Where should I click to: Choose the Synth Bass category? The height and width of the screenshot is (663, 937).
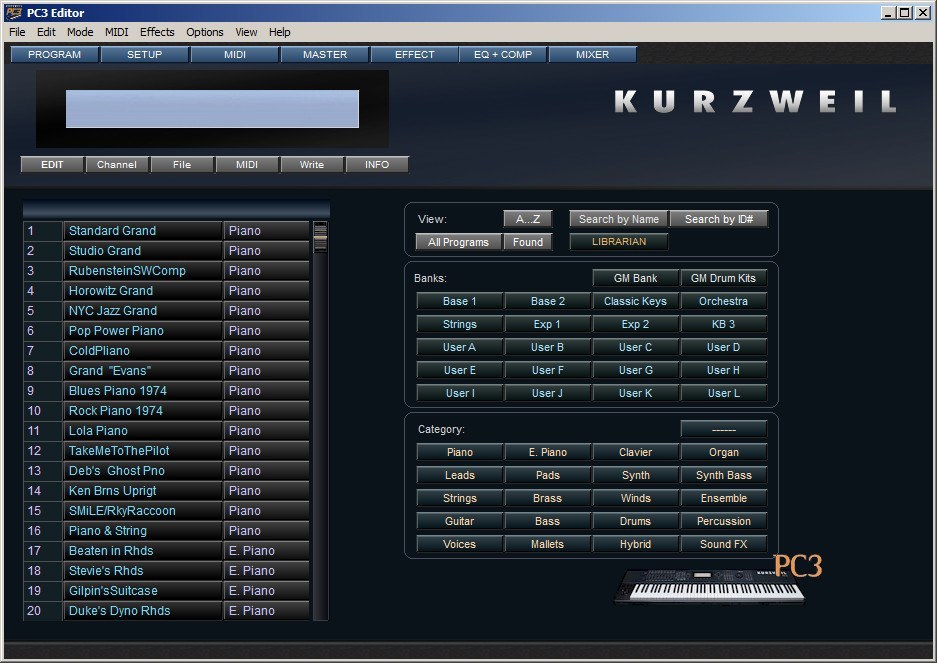tap(724, 474)
